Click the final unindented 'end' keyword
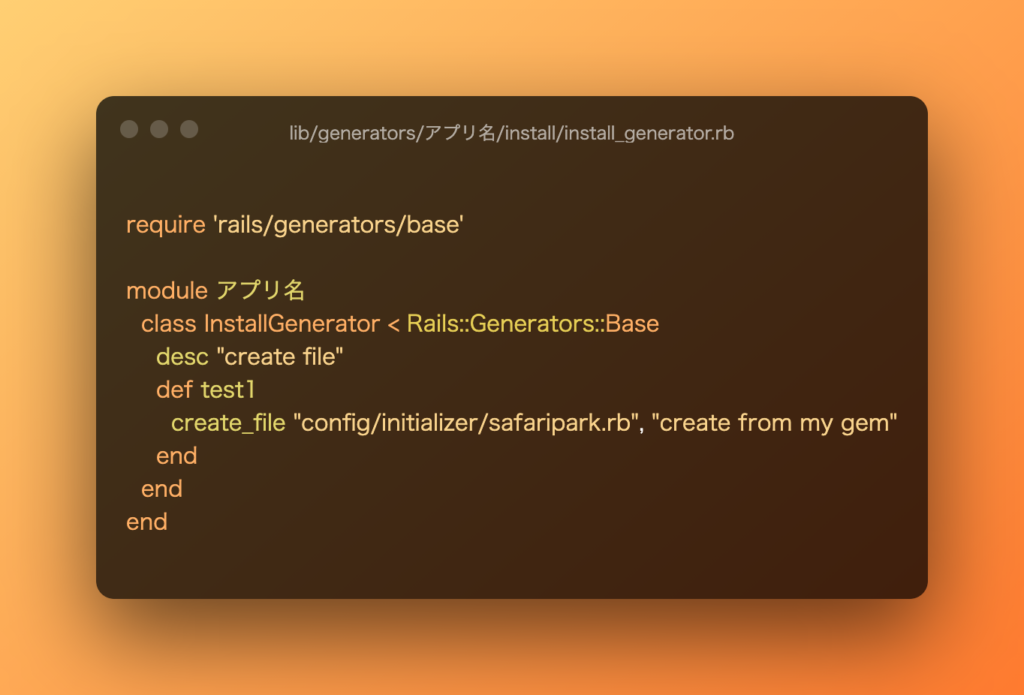The width and height of the screenshot is (1024, 695). 146,522
